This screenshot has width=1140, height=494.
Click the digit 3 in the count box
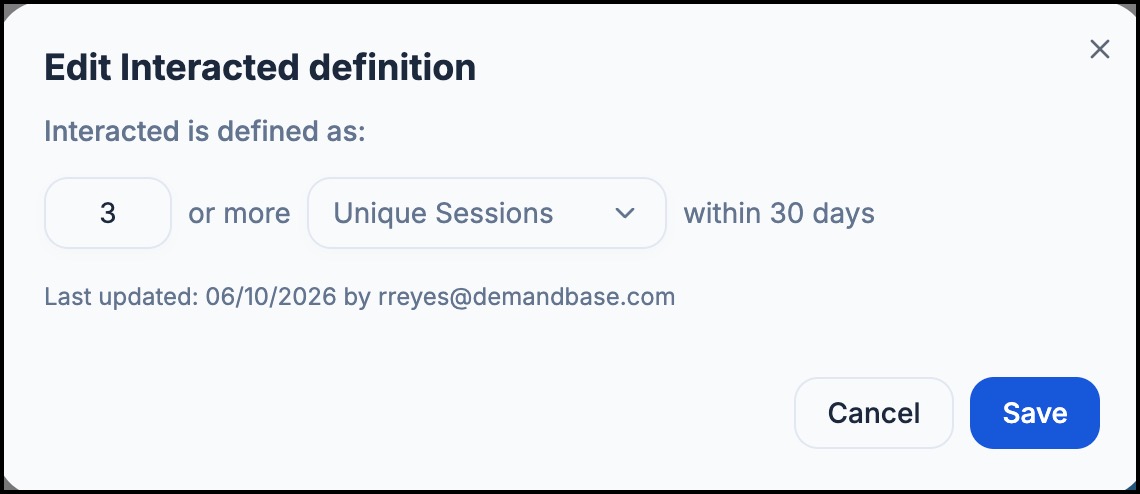pyautogui.click(x=108, y=213)
